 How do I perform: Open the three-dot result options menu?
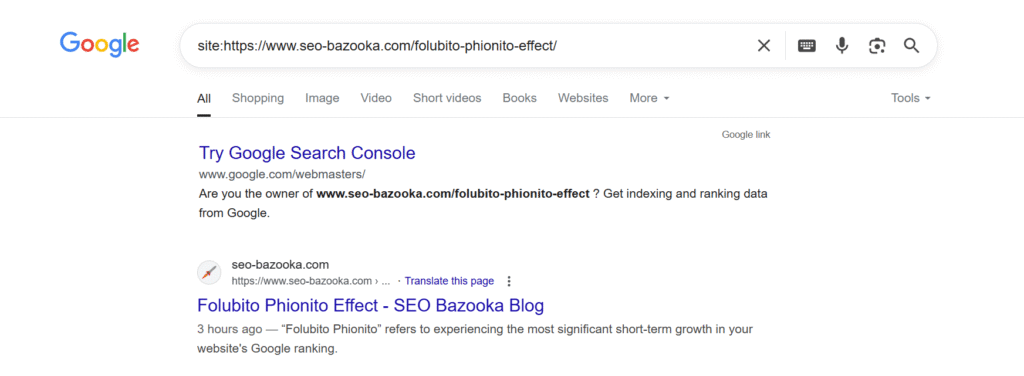(x=509, y=281)
